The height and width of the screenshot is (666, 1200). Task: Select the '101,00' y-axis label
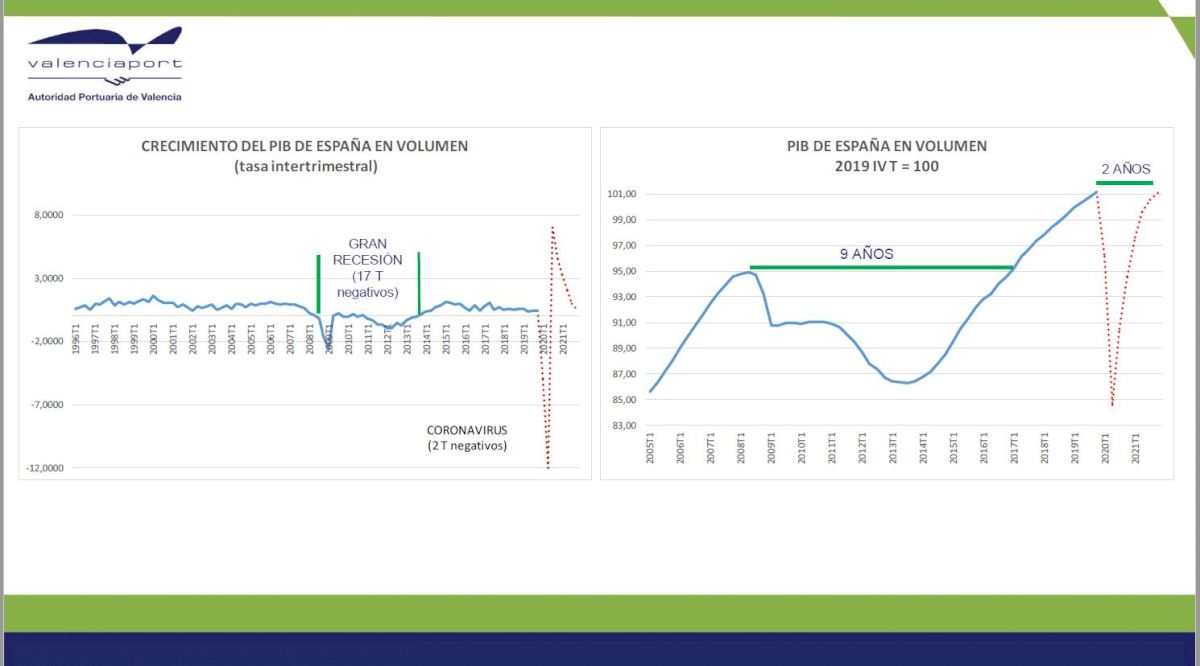tap(622, 194)
